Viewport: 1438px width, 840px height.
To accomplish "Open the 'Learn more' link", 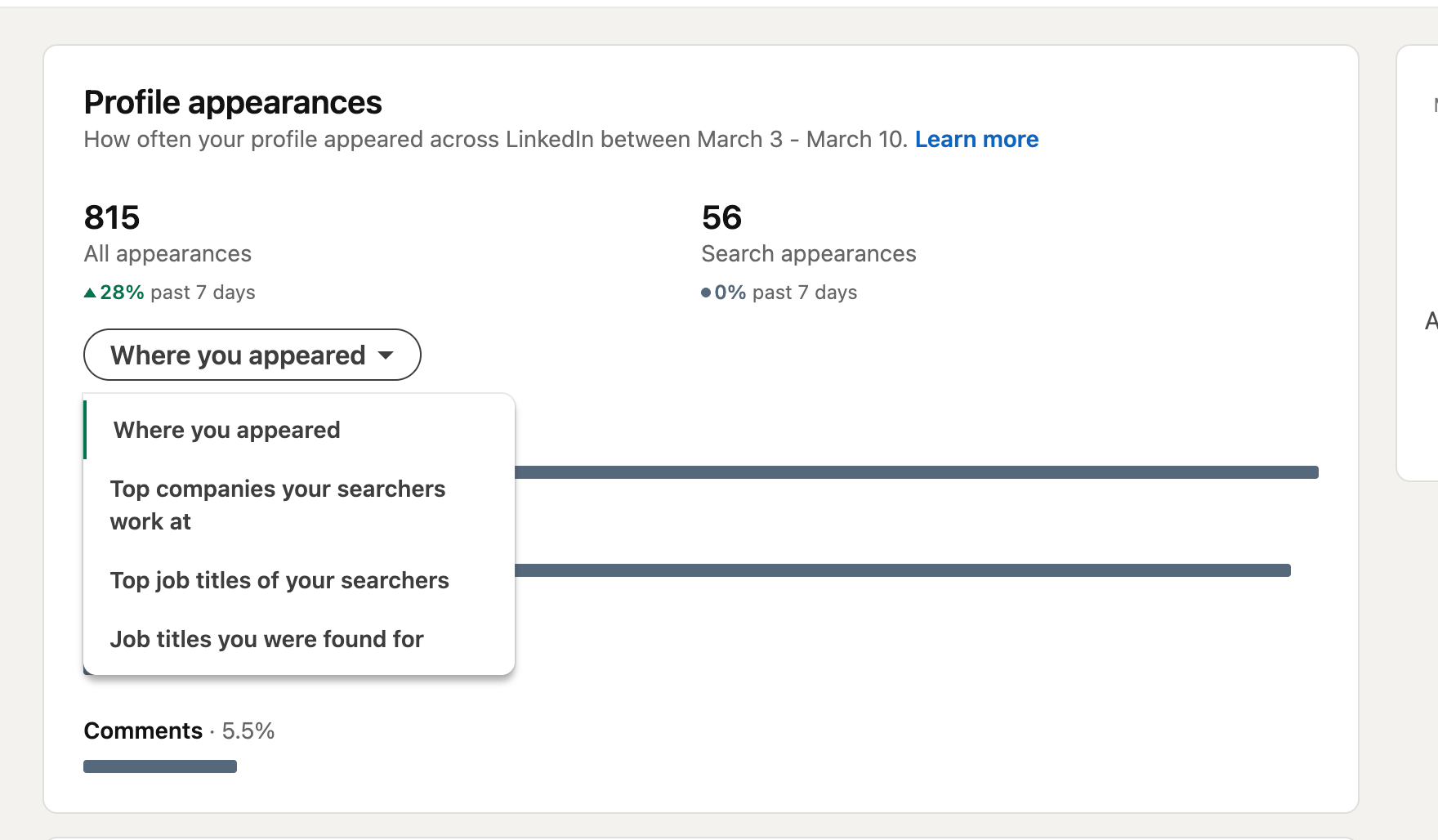I will (976, 140).
